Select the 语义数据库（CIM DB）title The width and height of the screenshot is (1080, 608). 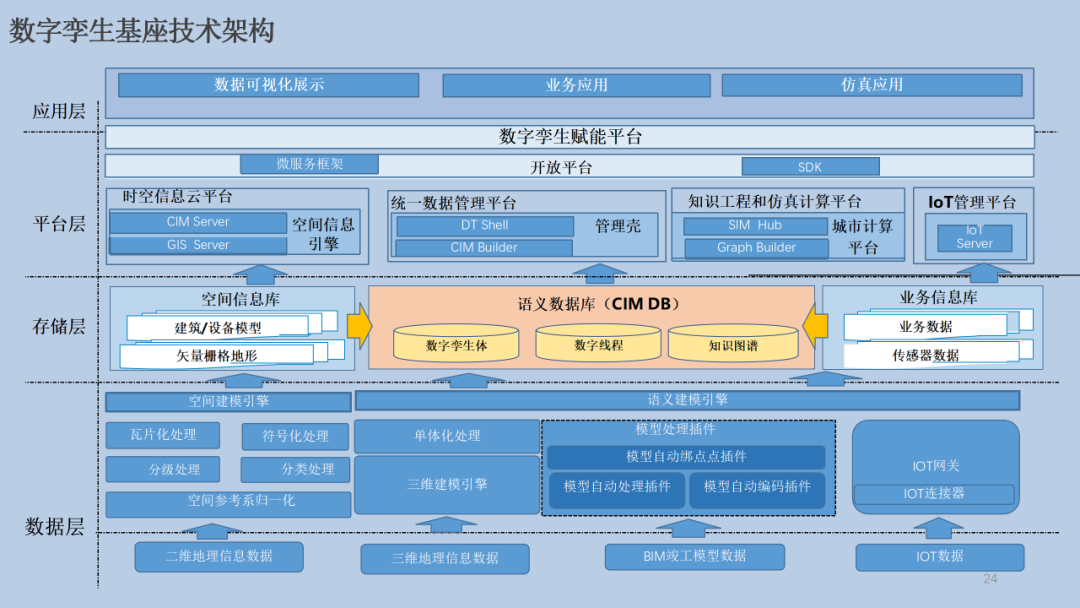(x=599, y=304)
